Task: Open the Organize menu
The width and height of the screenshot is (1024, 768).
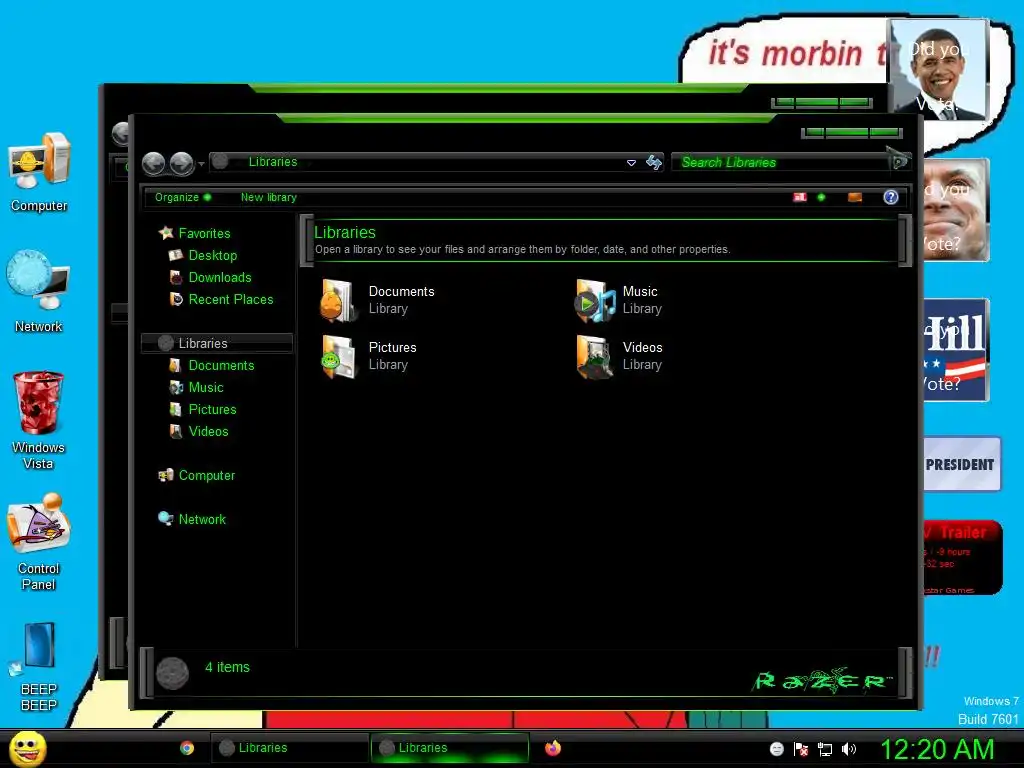Action: pos(182,197)
